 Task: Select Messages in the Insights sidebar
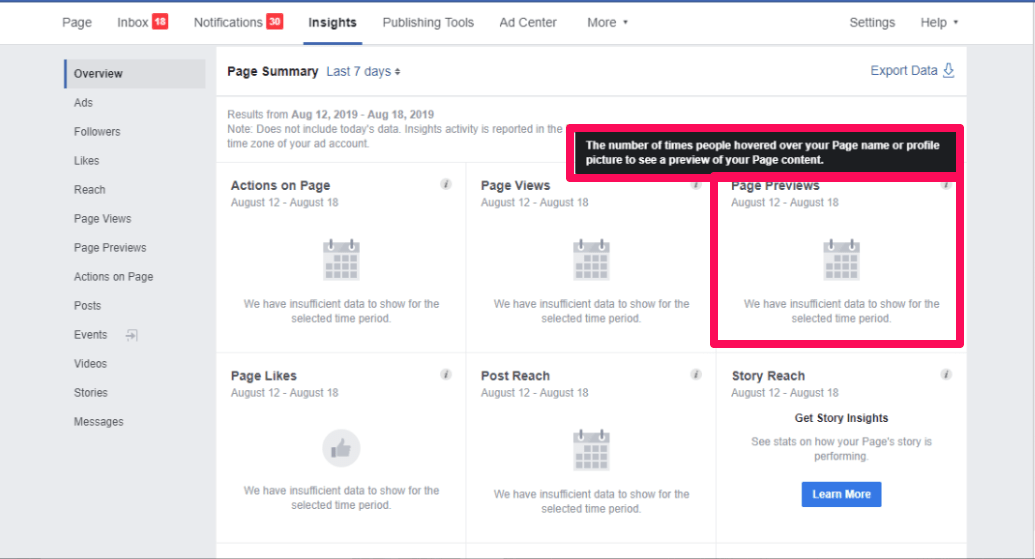pyautogui.click(x=99, y=422)
